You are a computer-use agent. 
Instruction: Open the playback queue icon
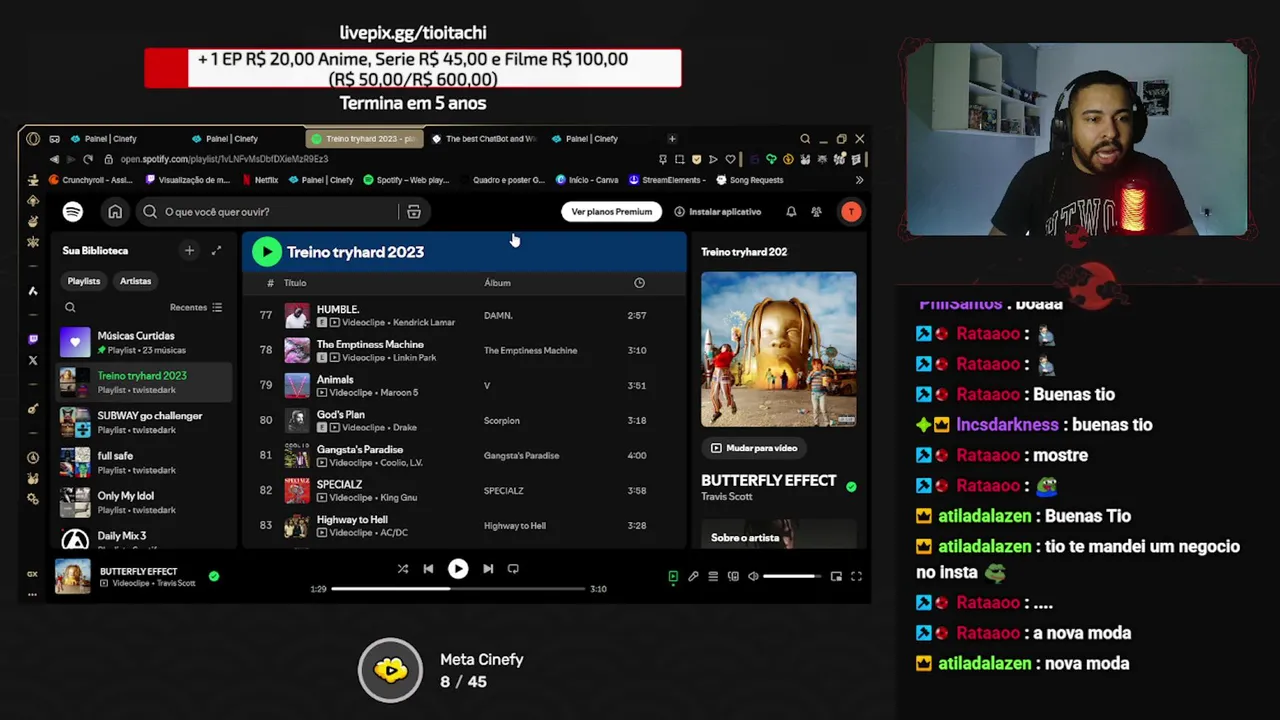[x=713, y=577]
